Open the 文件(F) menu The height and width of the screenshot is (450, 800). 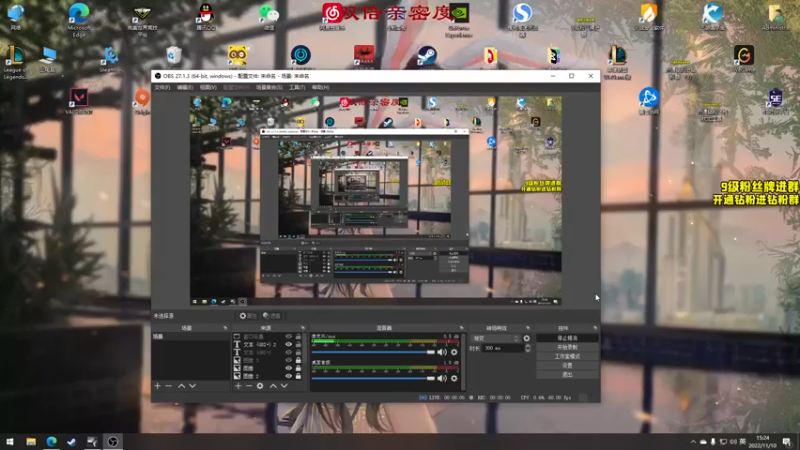click(162, 87)
